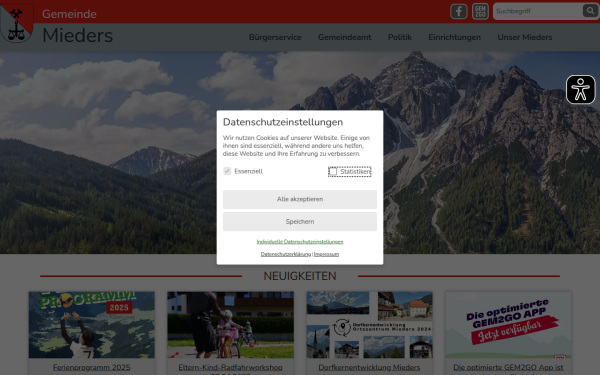This screenshot has width=600, height=375.
Task: Open the Bürgerservice menu
Action: [275, 38]
